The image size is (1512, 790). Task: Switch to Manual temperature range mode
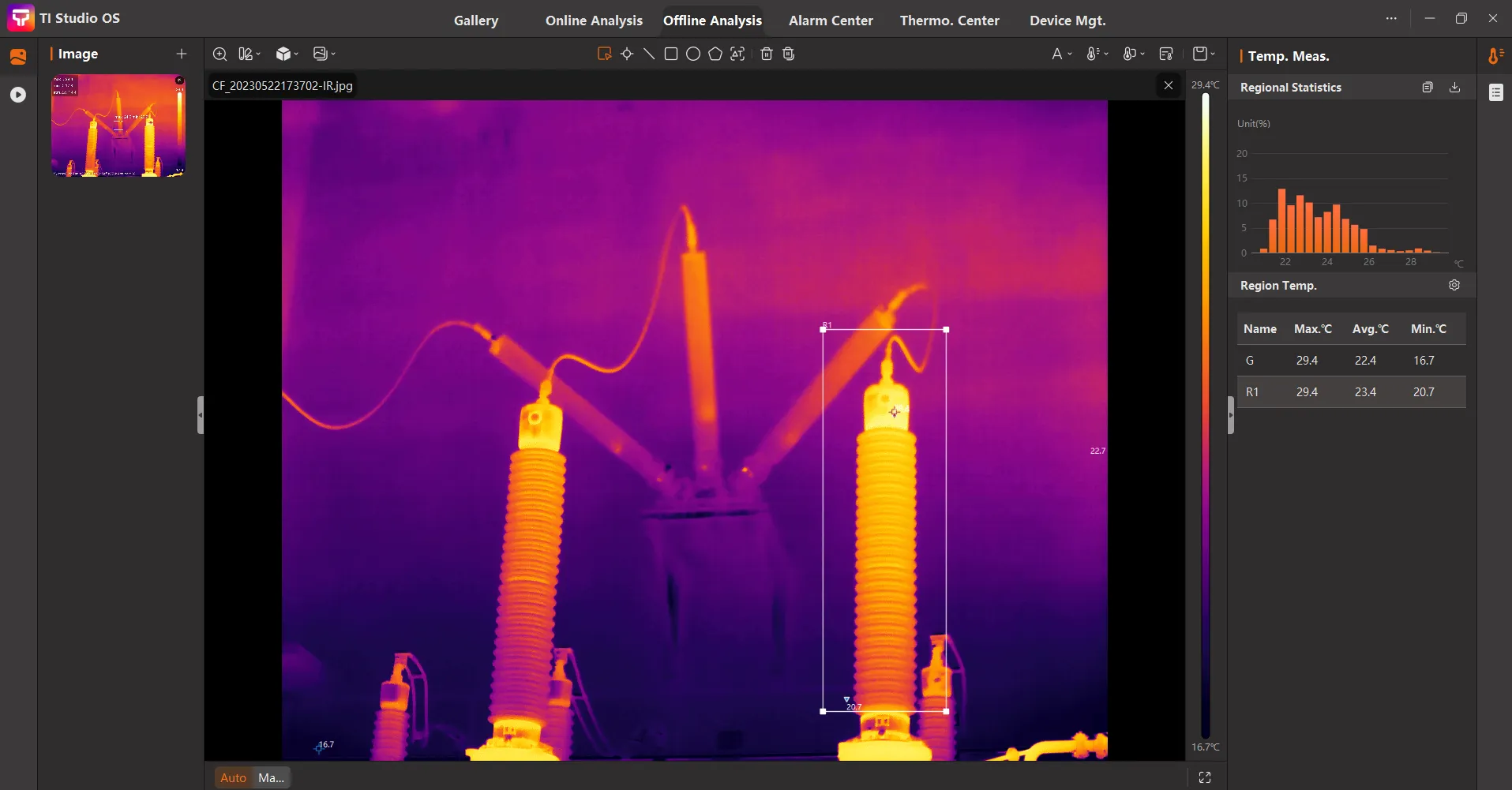point(271,777)
